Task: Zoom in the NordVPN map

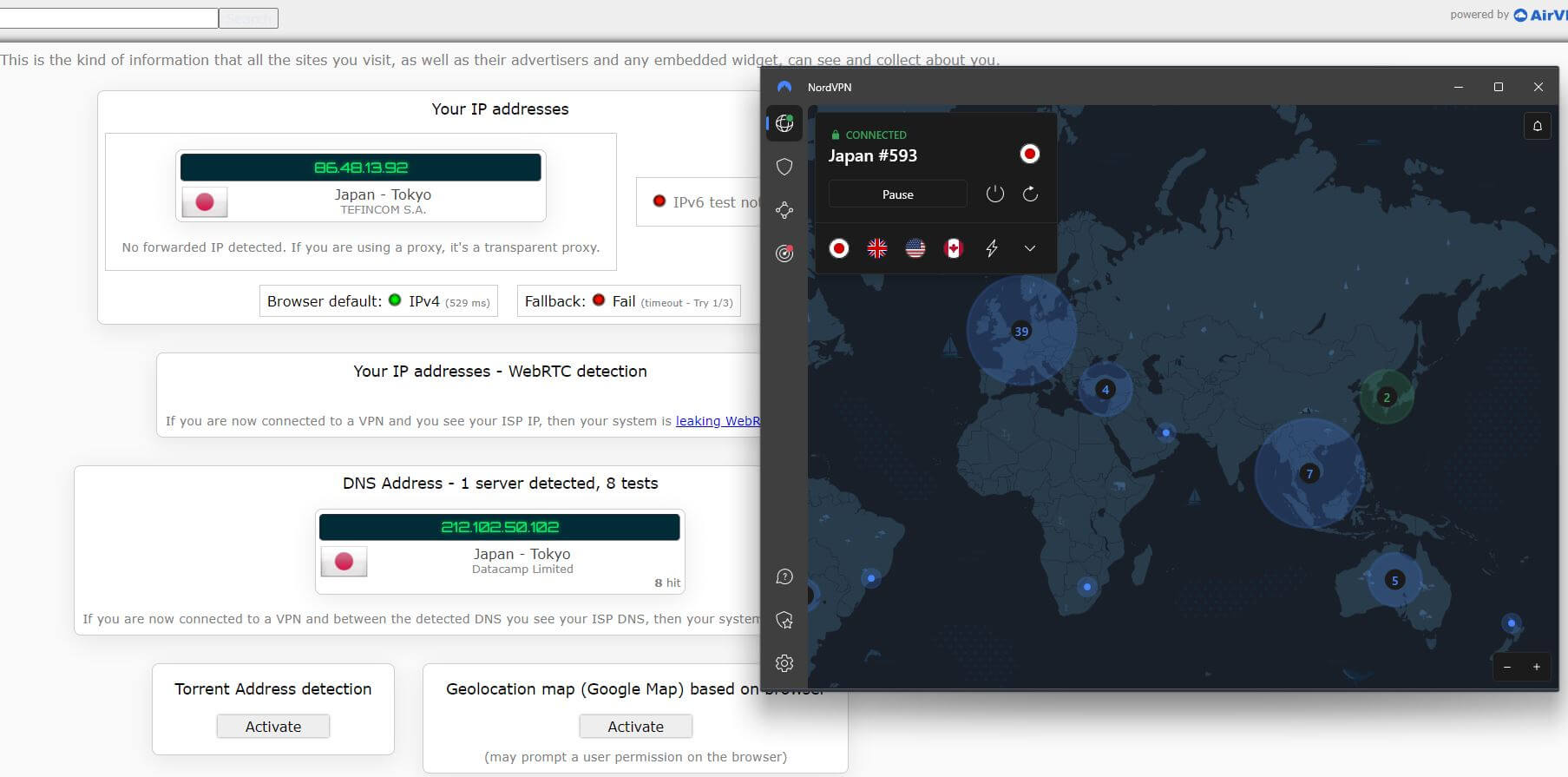Action: point(1536,667)
